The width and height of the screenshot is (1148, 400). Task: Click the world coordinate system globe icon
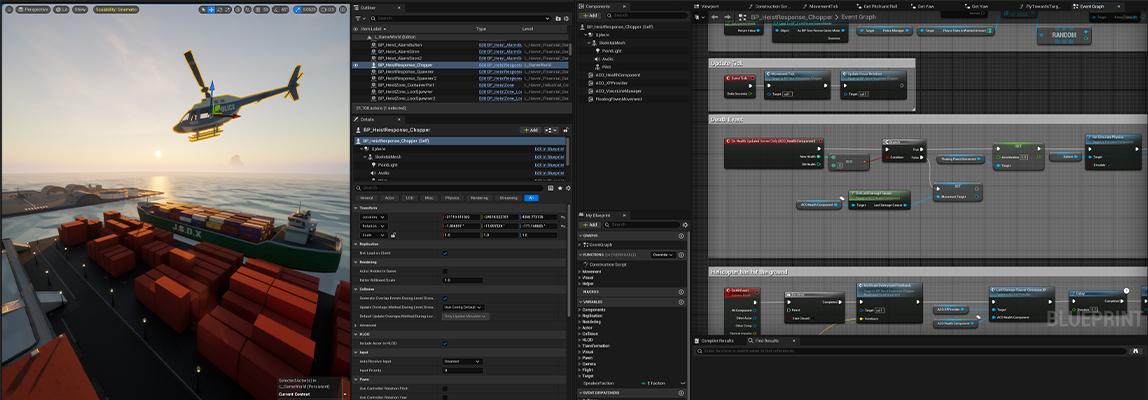pos(238,10)
